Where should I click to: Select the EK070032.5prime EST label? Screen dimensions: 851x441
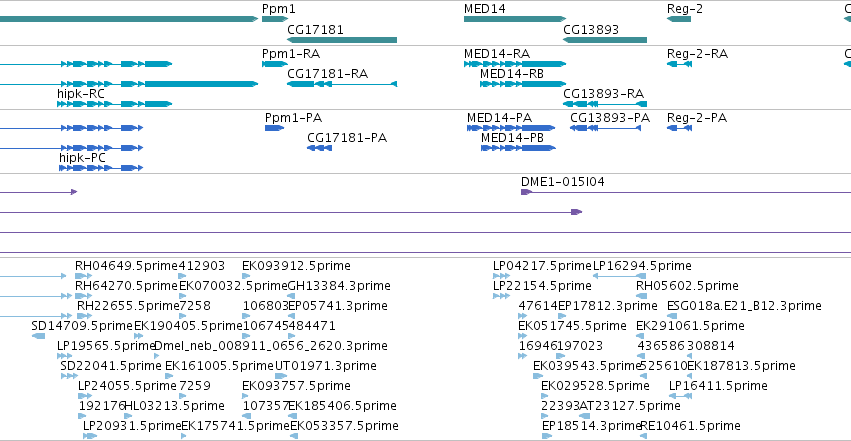(x=233, y=286)
